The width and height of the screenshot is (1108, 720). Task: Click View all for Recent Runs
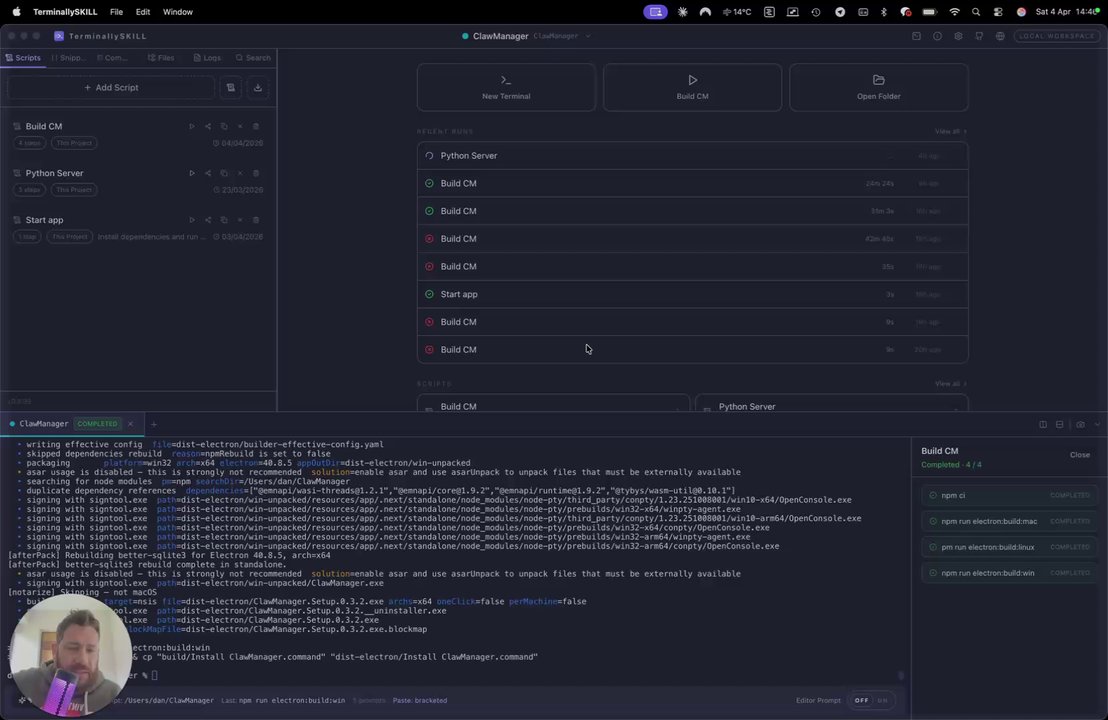[x=950, y=131]
